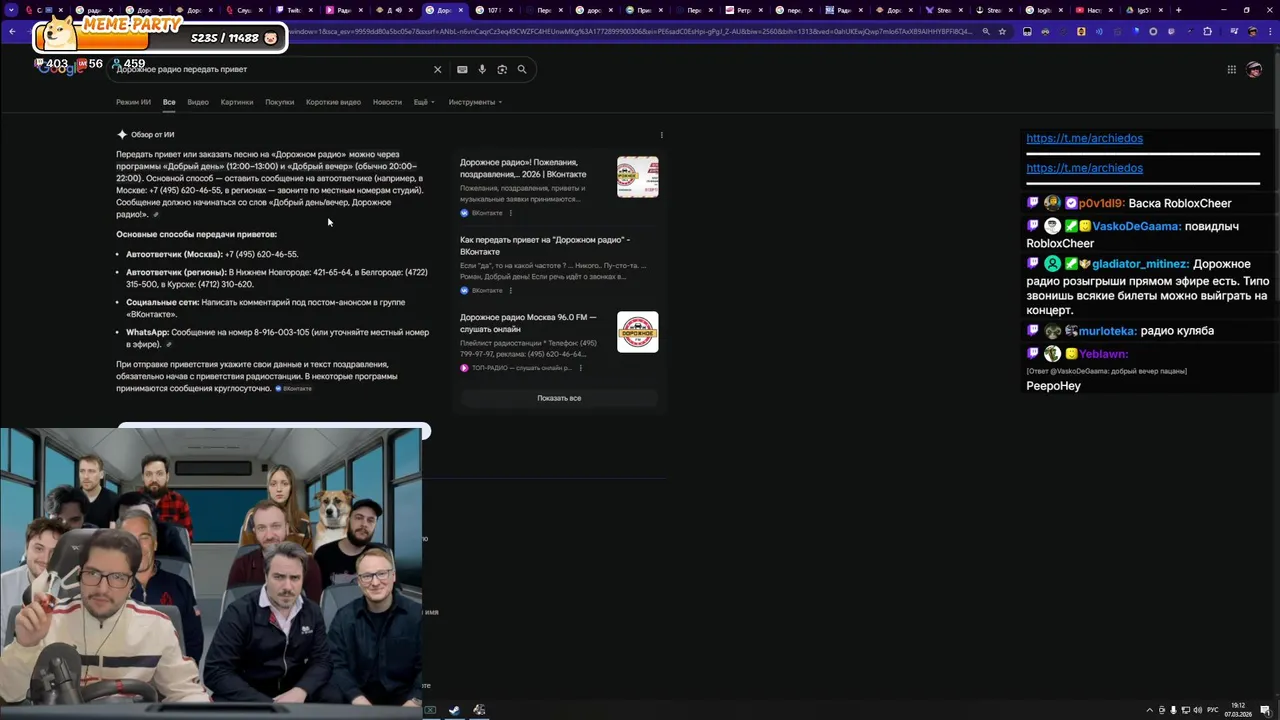Open the browser extensions puzzle icon
The image size is (1280, 720).
click(x=1207, y=31)
